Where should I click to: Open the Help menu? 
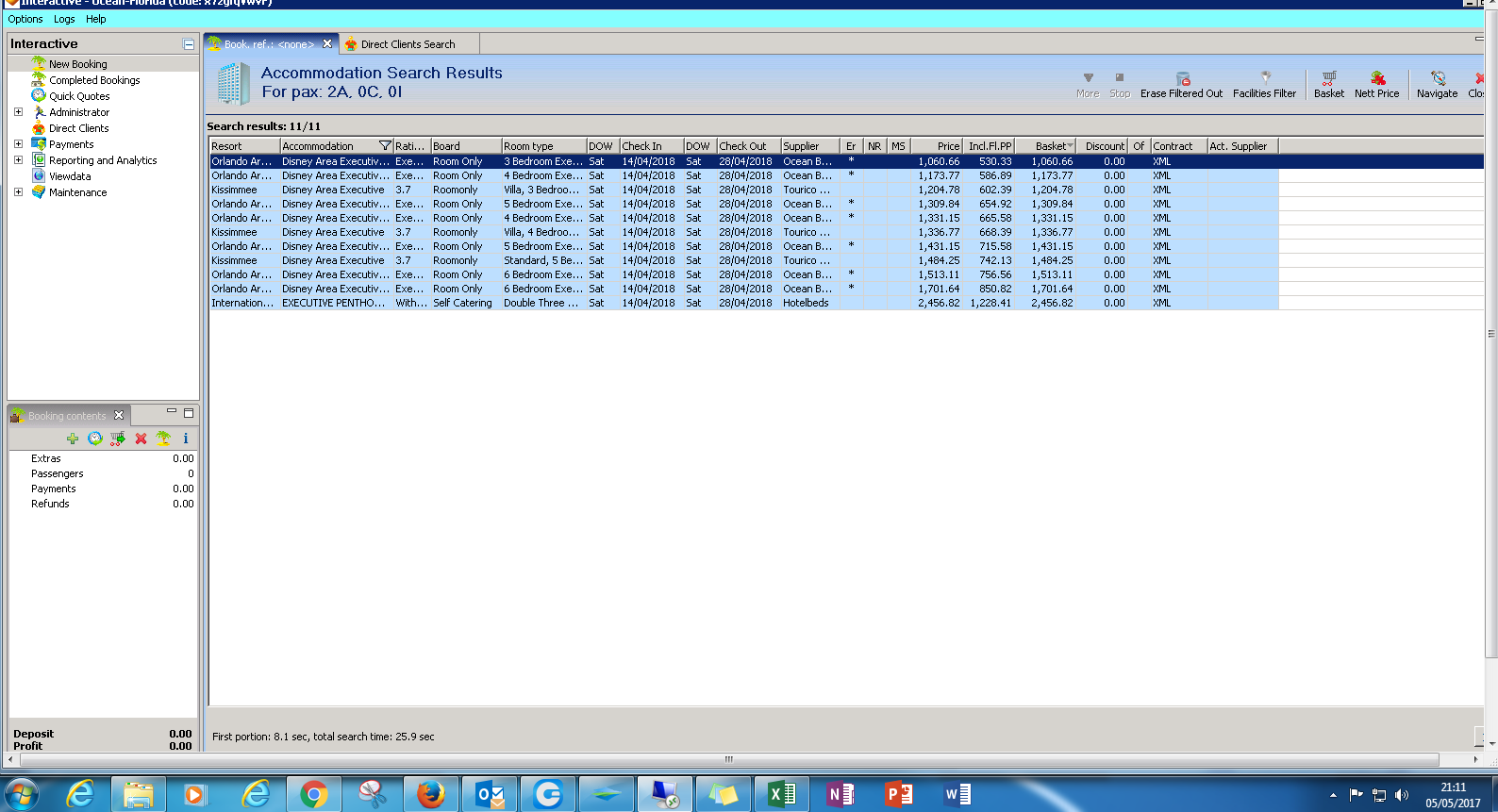pyautogui.click(x=96, y=19)
